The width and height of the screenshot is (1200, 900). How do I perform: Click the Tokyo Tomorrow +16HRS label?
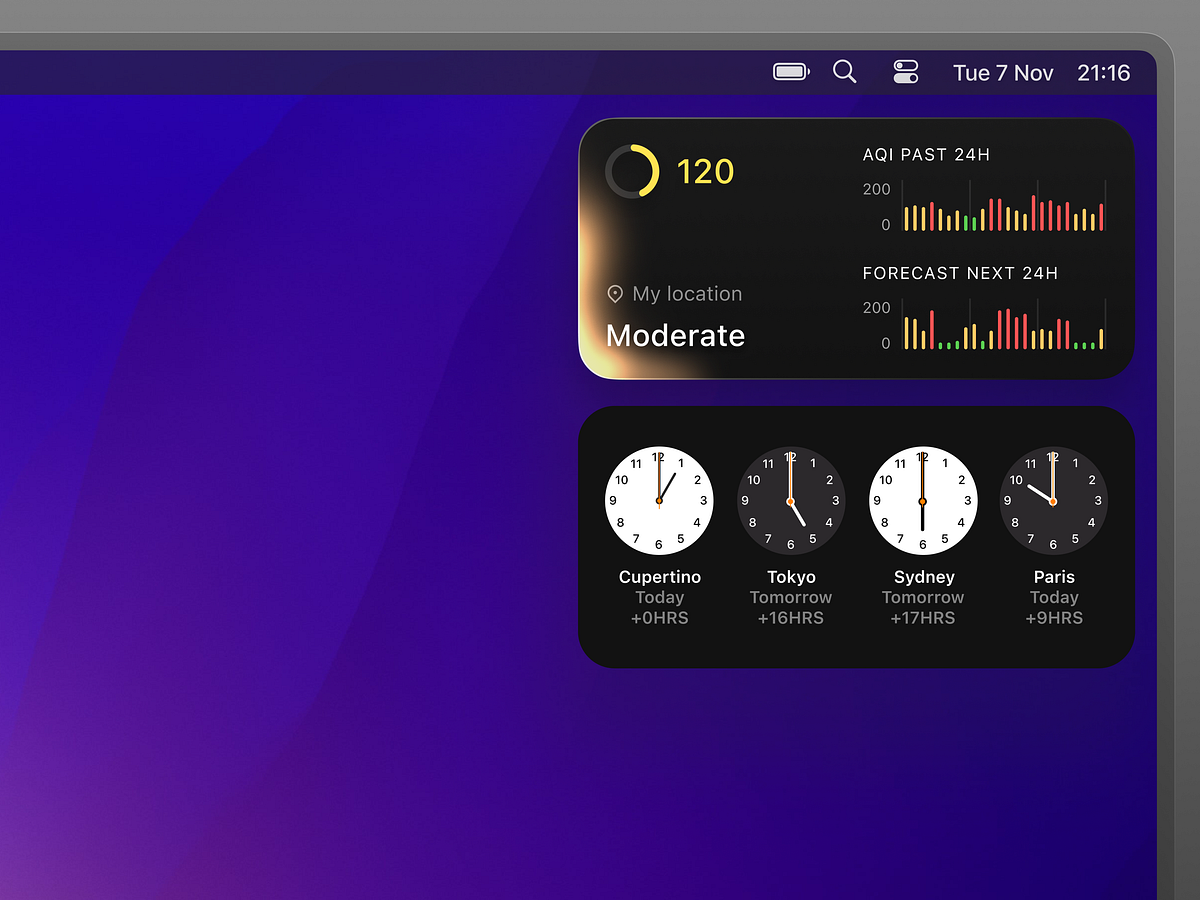(x=791, y=607)
